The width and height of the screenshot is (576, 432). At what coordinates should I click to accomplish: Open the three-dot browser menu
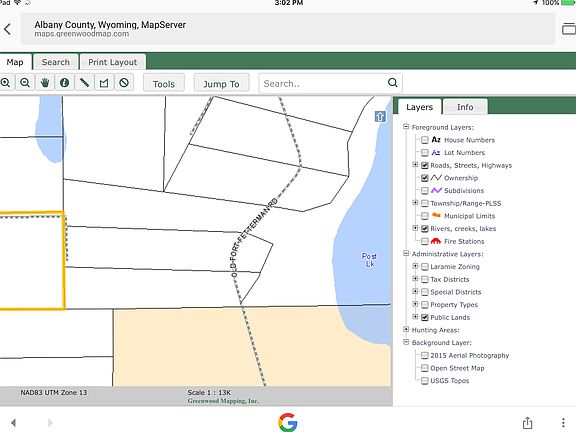tap(563, 422)
